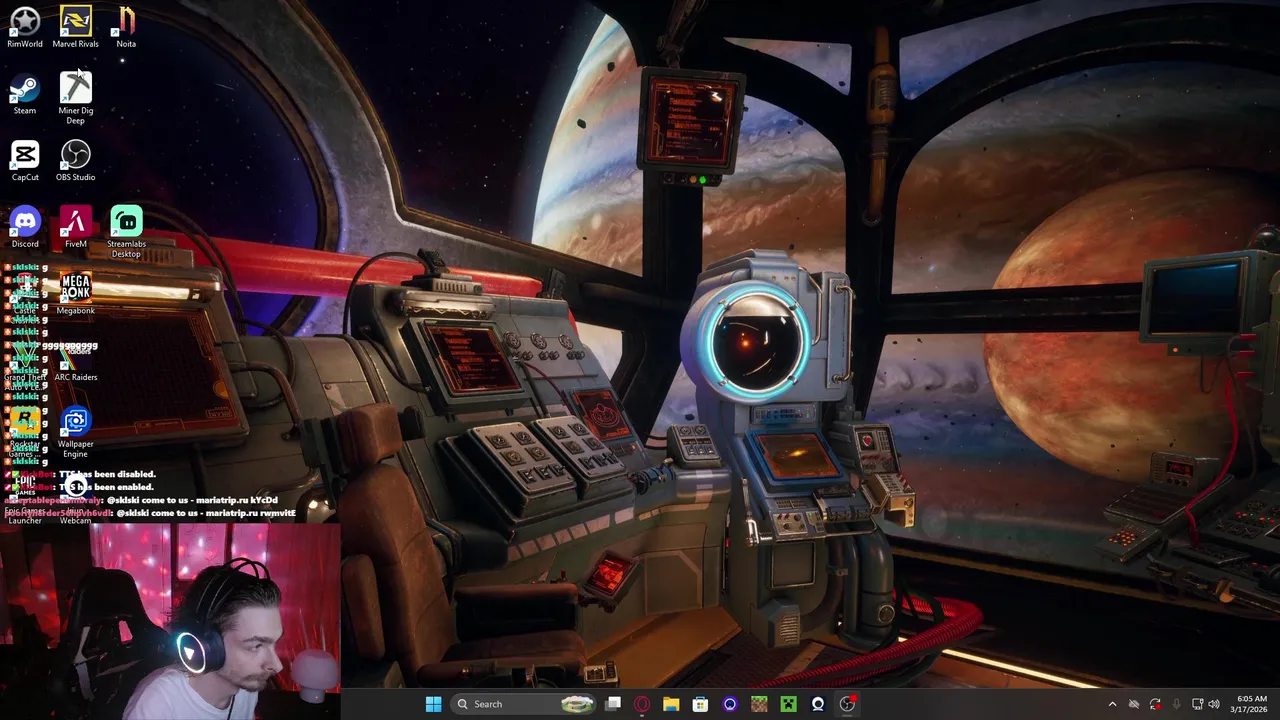The height and width of the screenshot is (720, 1280).
Task: Open the Minecraft grass block taskbar icon
Action: [759, 704]
